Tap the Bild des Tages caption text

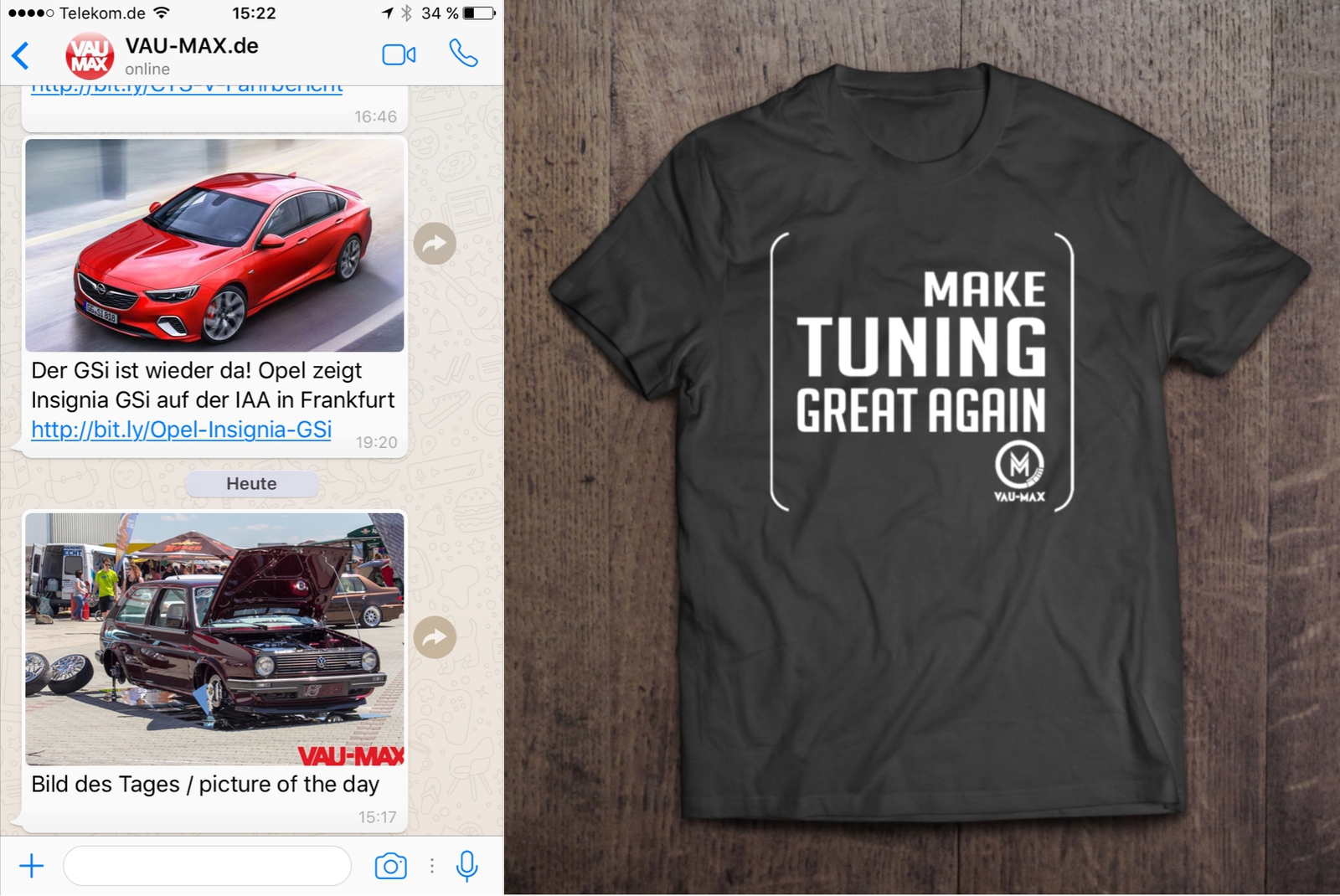[x=205, y=785]
